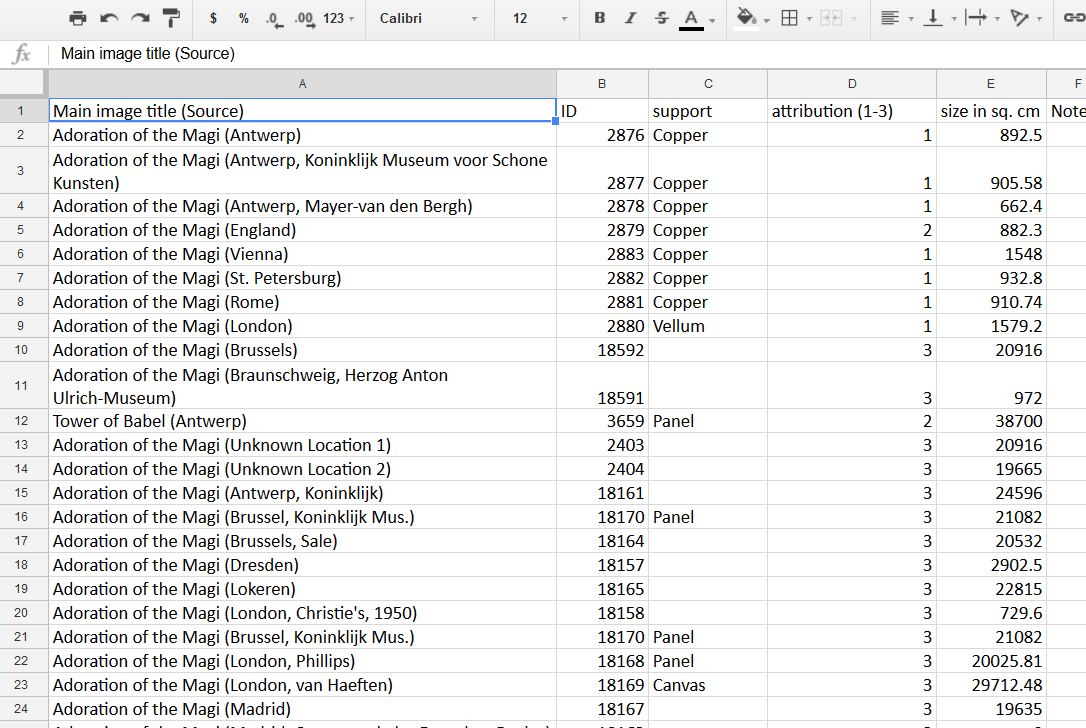Click the formula bar input

point(568,53)
